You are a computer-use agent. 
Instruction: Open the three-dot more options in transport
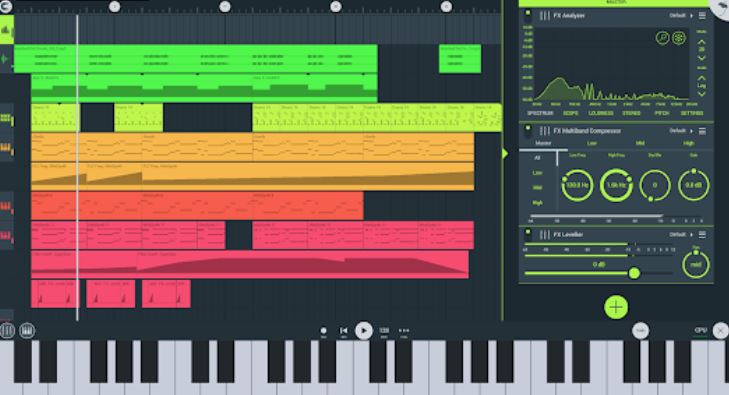coord(404,331)
